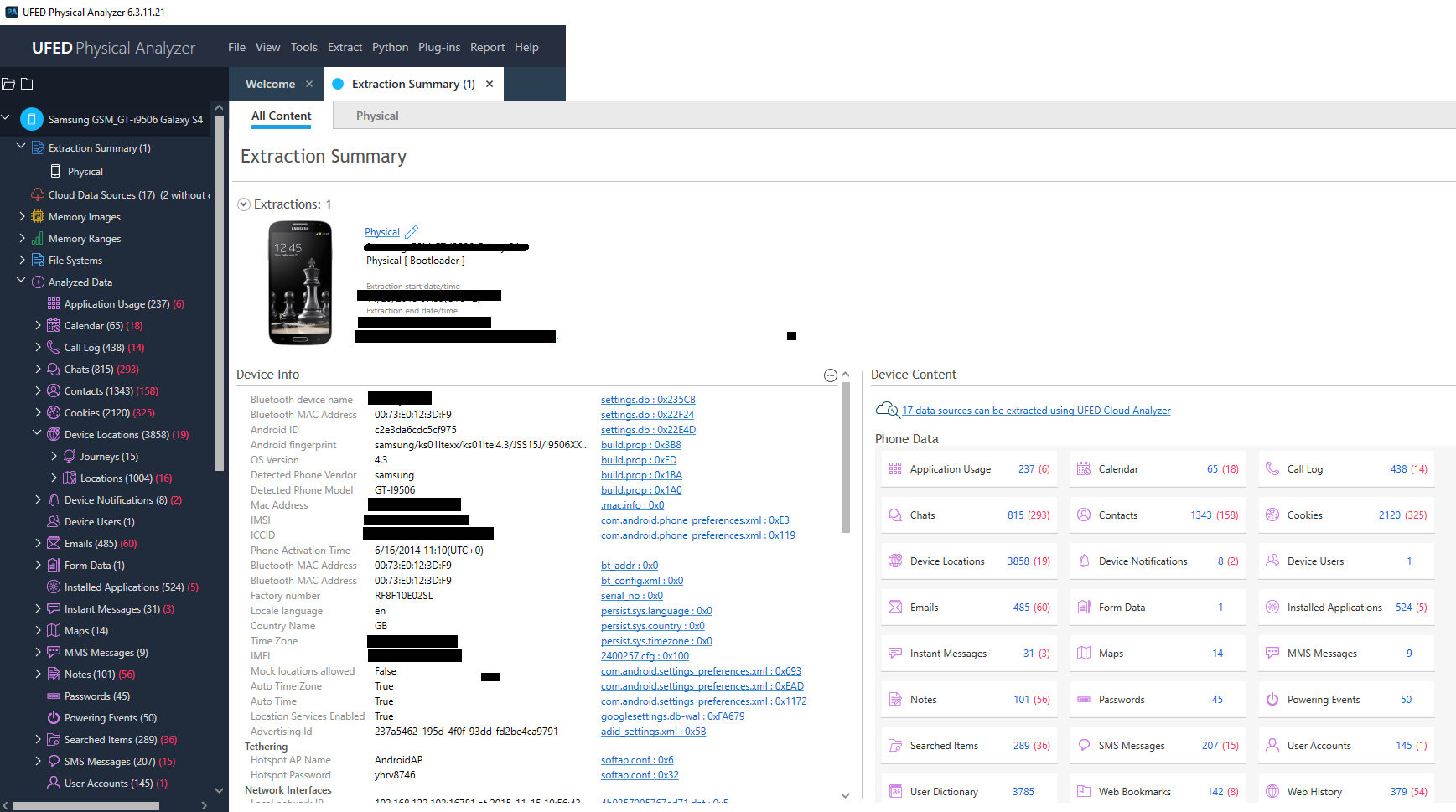Open the Extract menu
Image resolution: width=1456 pixels, height=812 pixels.
(x=345, y=47)
